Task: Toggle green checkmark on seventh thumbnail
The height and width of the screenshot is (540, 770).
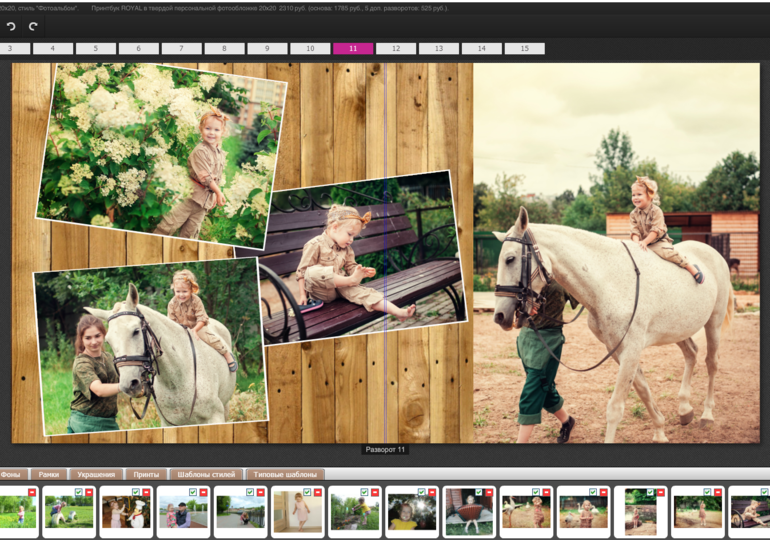Action: click(x=363, y=492)
